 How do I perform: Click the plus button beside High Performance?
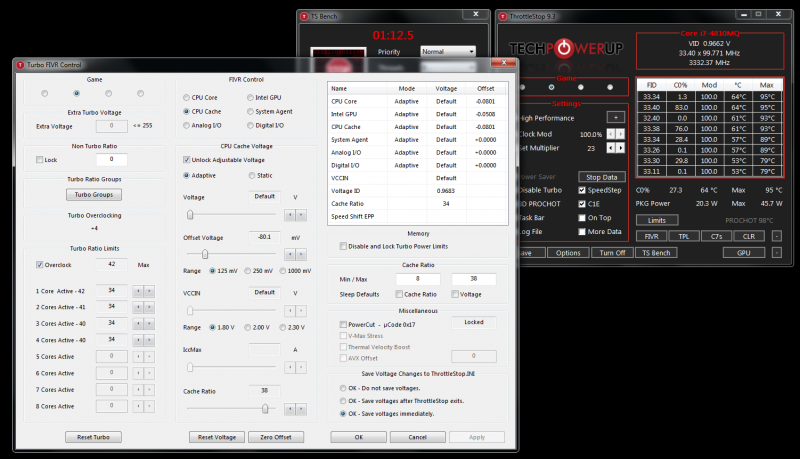click(616, 118)
